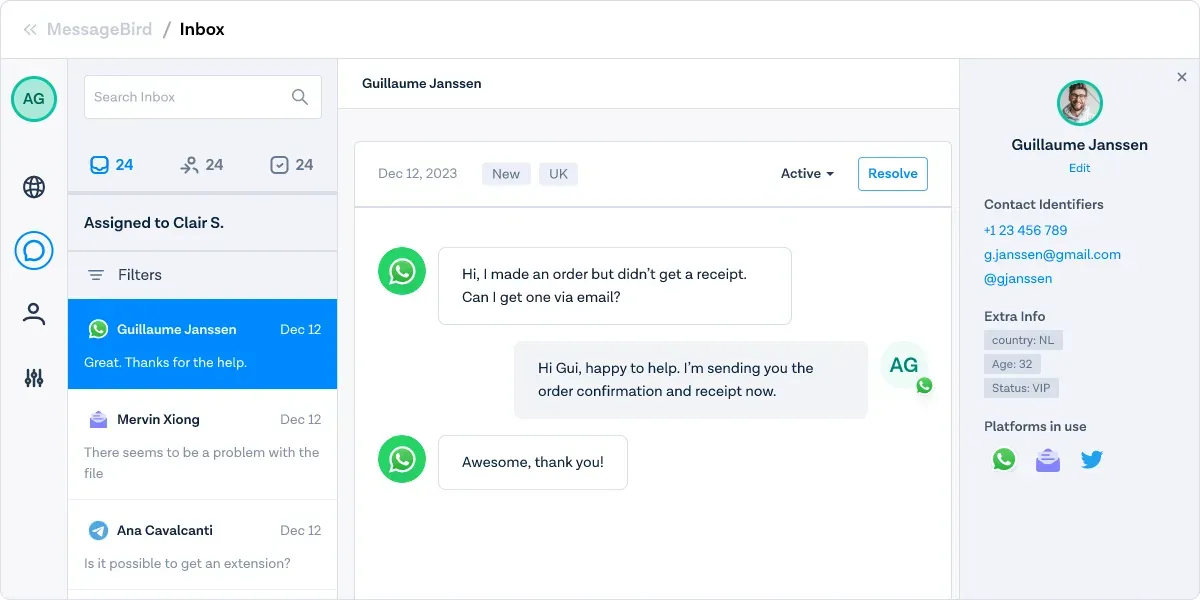
Task: Click the Edit link under Guillaume Janssen
Action: pos(1079,168)
